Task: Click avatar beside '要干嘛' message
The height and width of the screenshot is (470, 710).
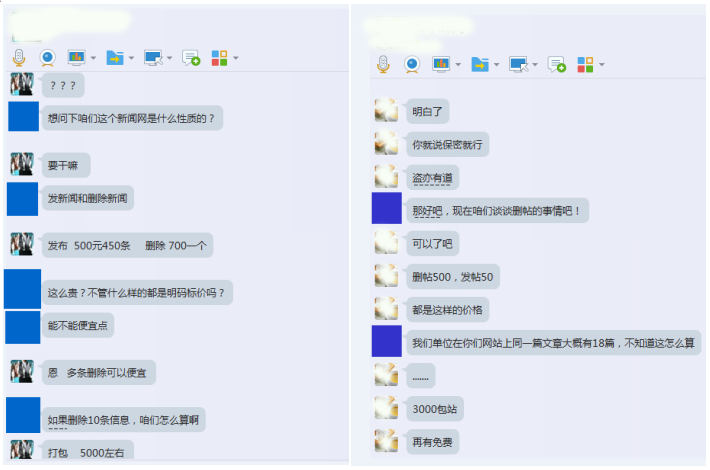Action: 22,164
